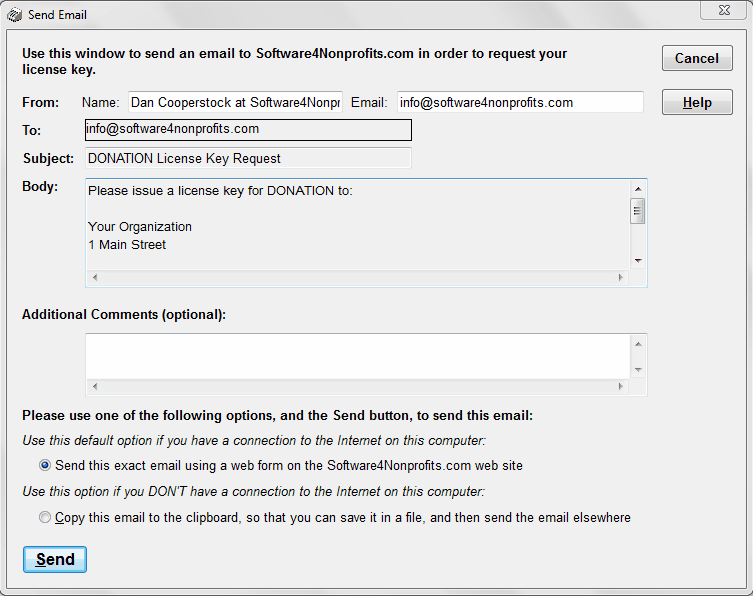Click the Comments scrollbar down arrow
Viewport: 753px width, 596px height.
pyautogui.click(x=638, y=370)
